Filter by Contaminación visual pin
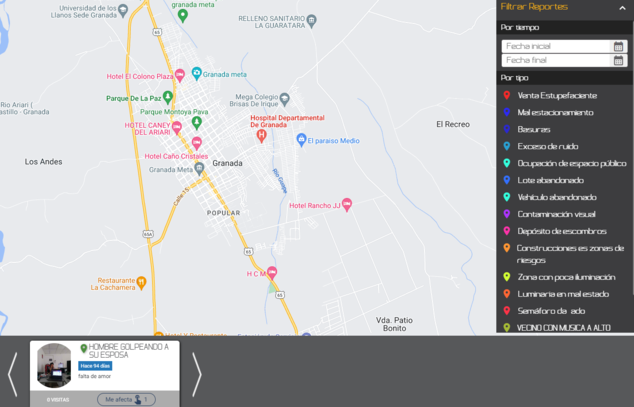 507,214
